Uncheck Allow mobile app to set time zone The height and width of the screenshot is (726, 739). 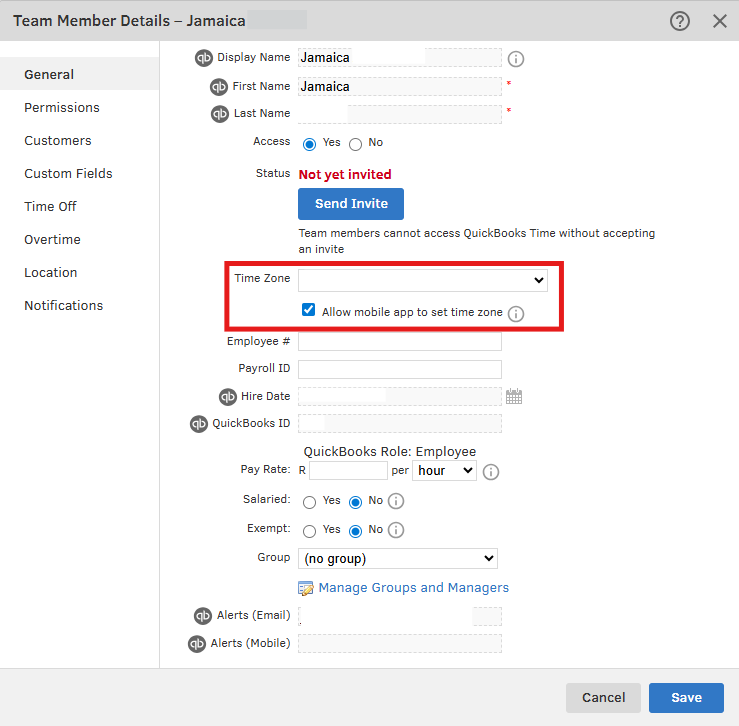[x=309, y=311]
